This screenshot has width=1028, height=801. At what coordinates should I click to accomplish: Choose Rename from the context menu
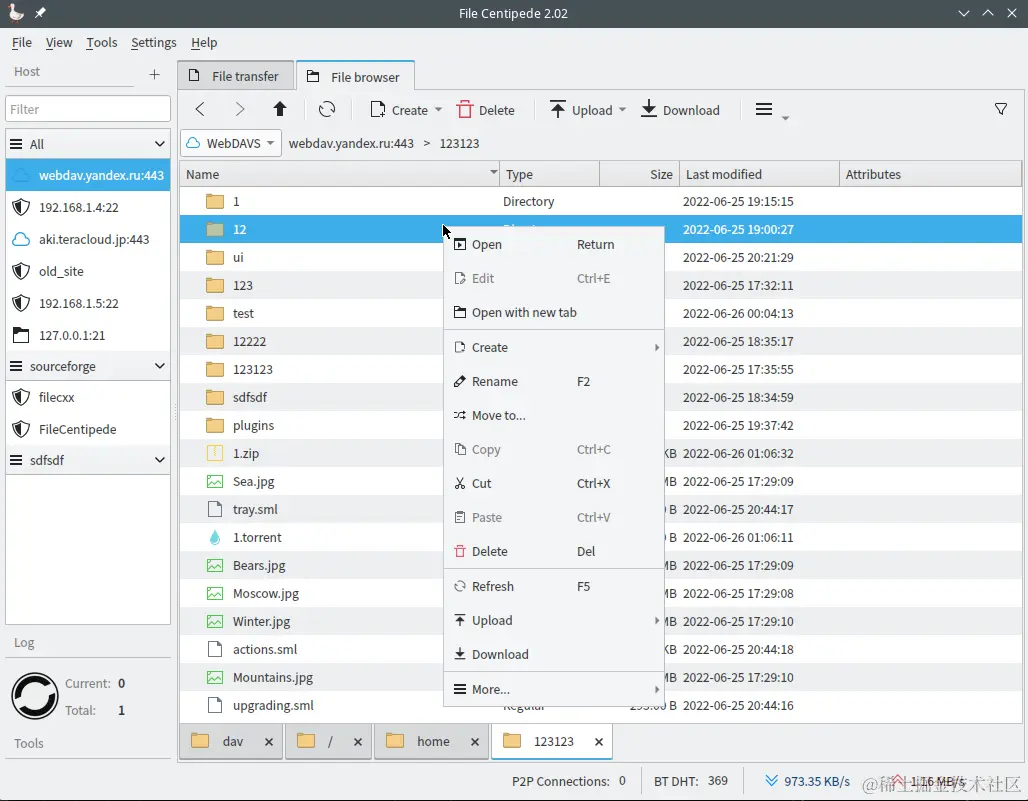pos(554,381)
